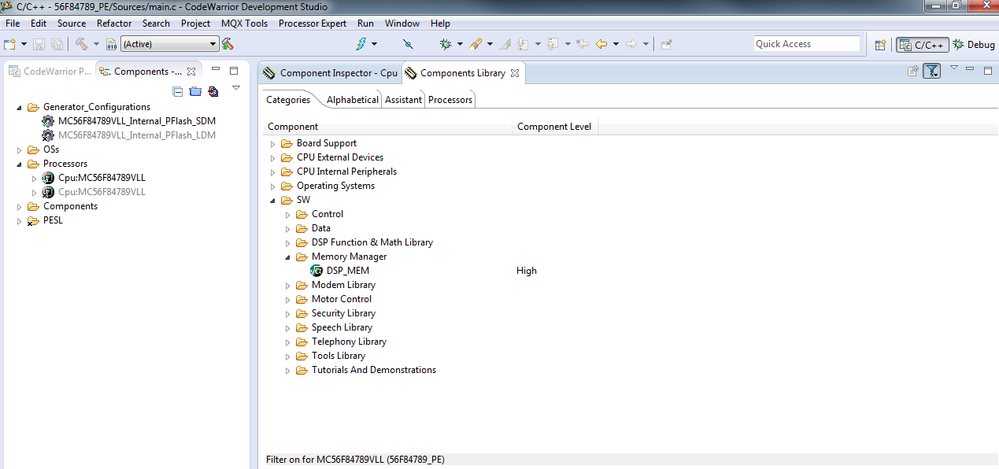Expand the PESL tree node
This screenshot has height=469, width=999.
(18, 221)
